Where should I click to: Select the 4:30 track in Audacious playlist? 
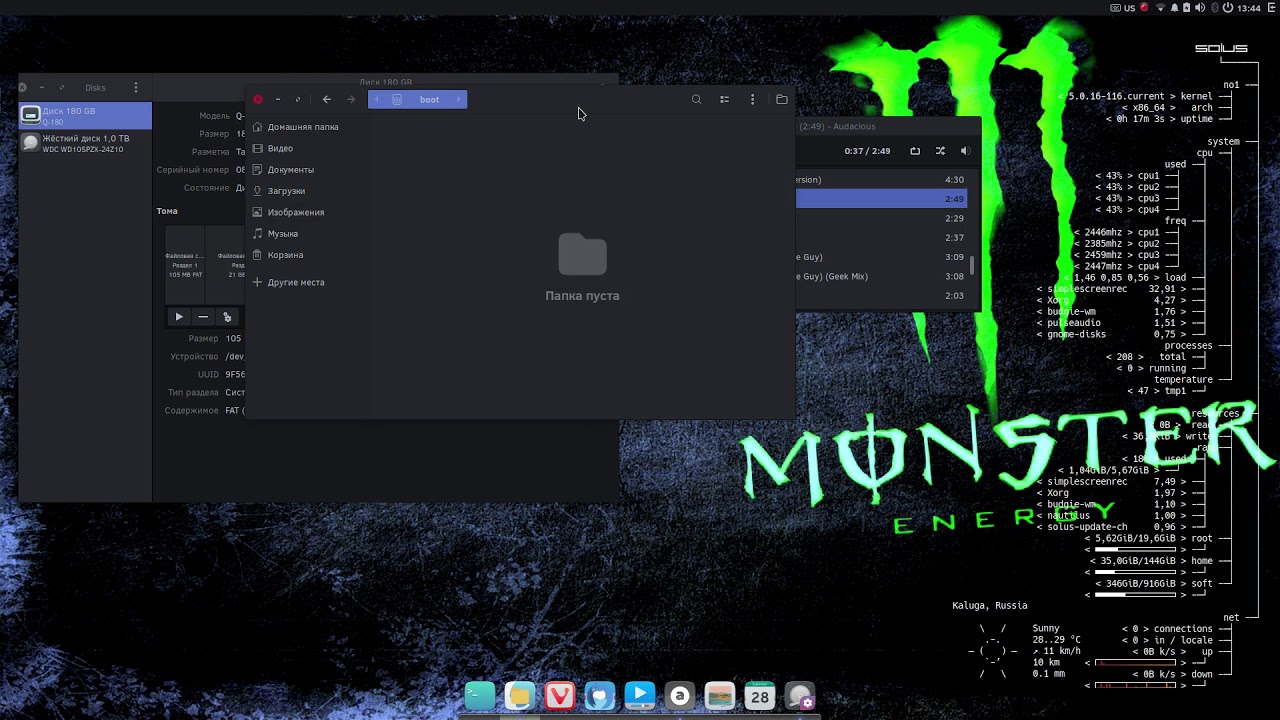tap(881, 180)
